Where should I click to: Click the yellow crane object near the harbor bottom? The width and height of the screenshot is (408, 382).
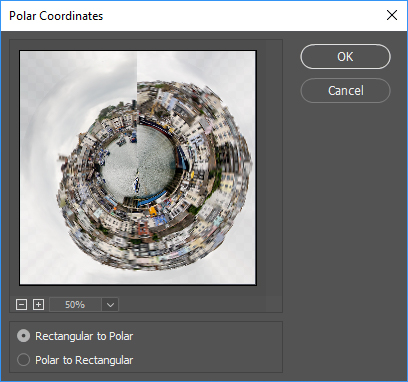[153, 211]
